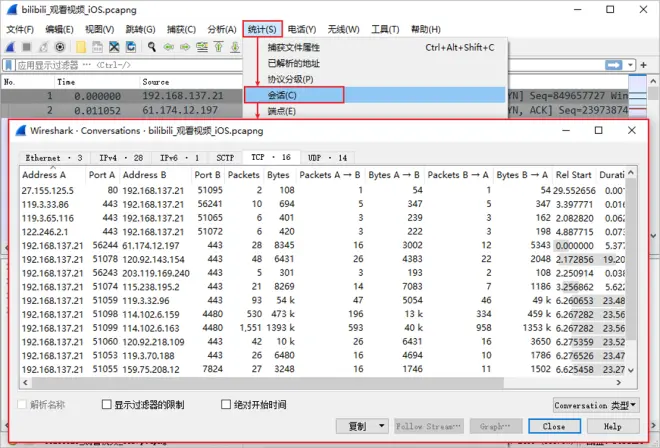Click the display filter bookmark icon
Viewport: 660px width, 448px height.
[x=8, y=65]
